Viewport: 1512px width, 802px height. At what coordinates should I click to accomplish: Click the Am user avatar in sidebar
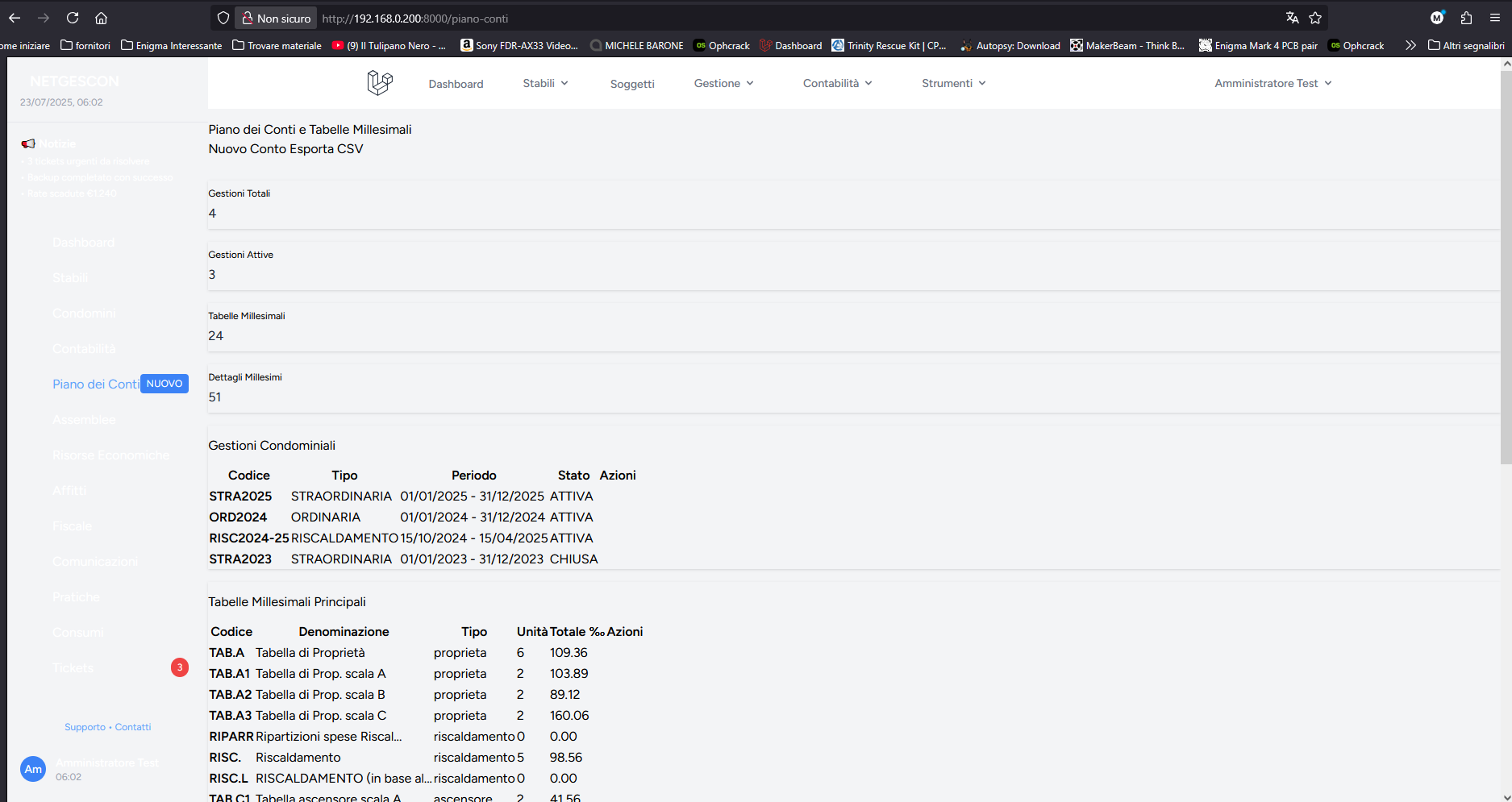pos(33,769)
